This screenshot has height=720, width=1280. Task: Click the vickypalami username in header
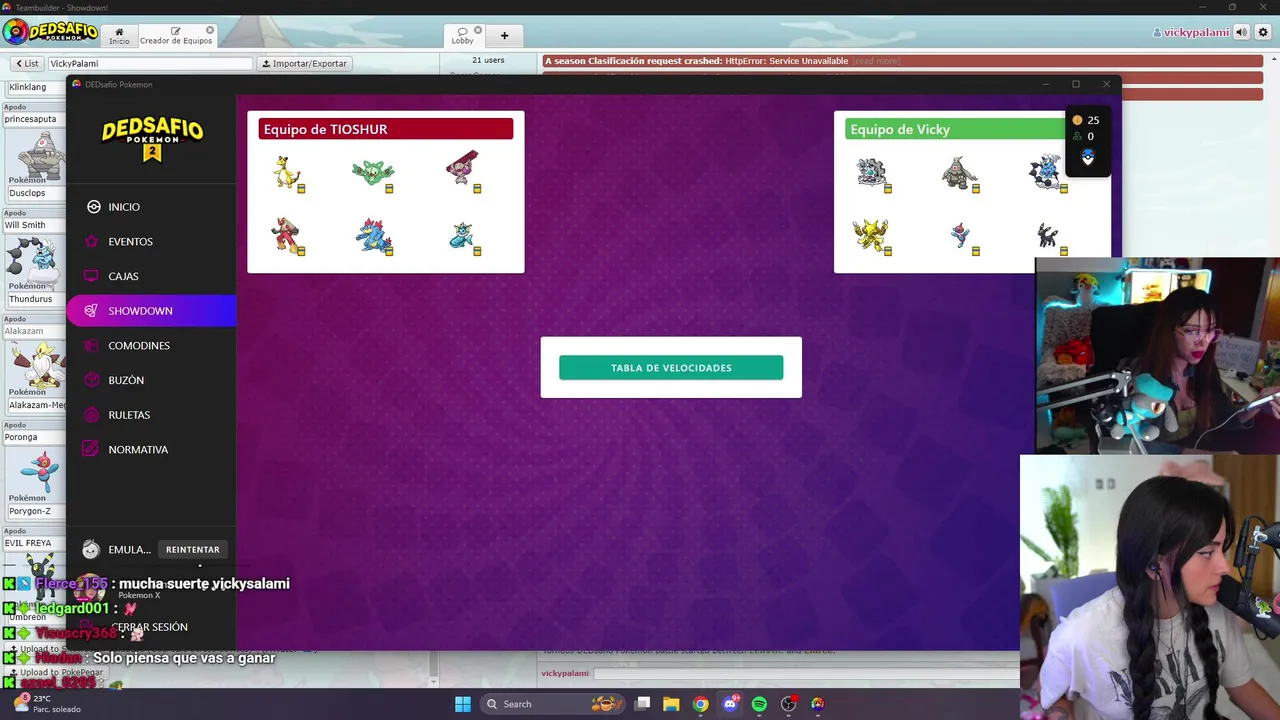[x=1191, y=32]
